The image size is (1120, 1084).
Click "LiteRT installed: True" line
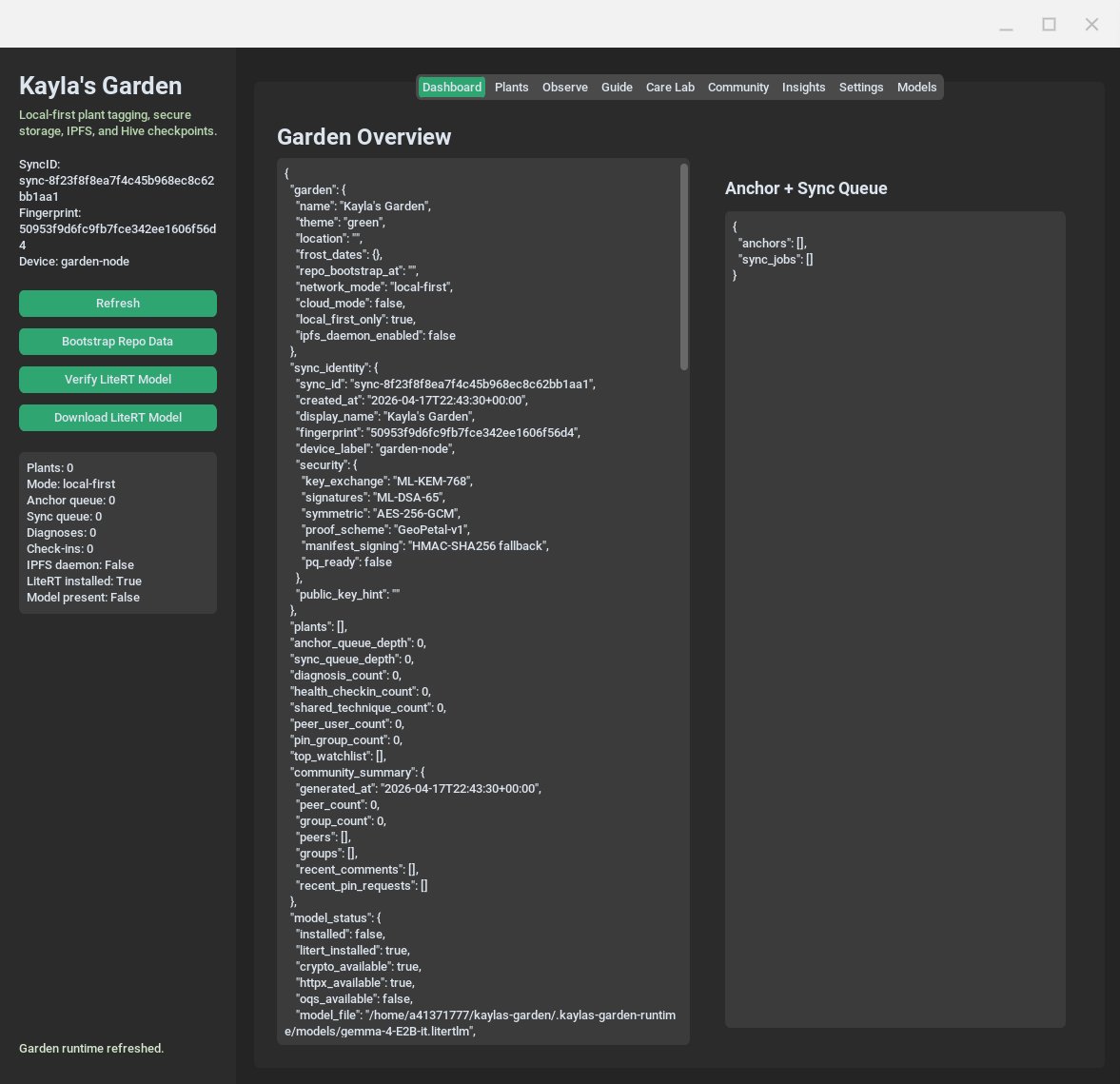(x=85, y=581)
